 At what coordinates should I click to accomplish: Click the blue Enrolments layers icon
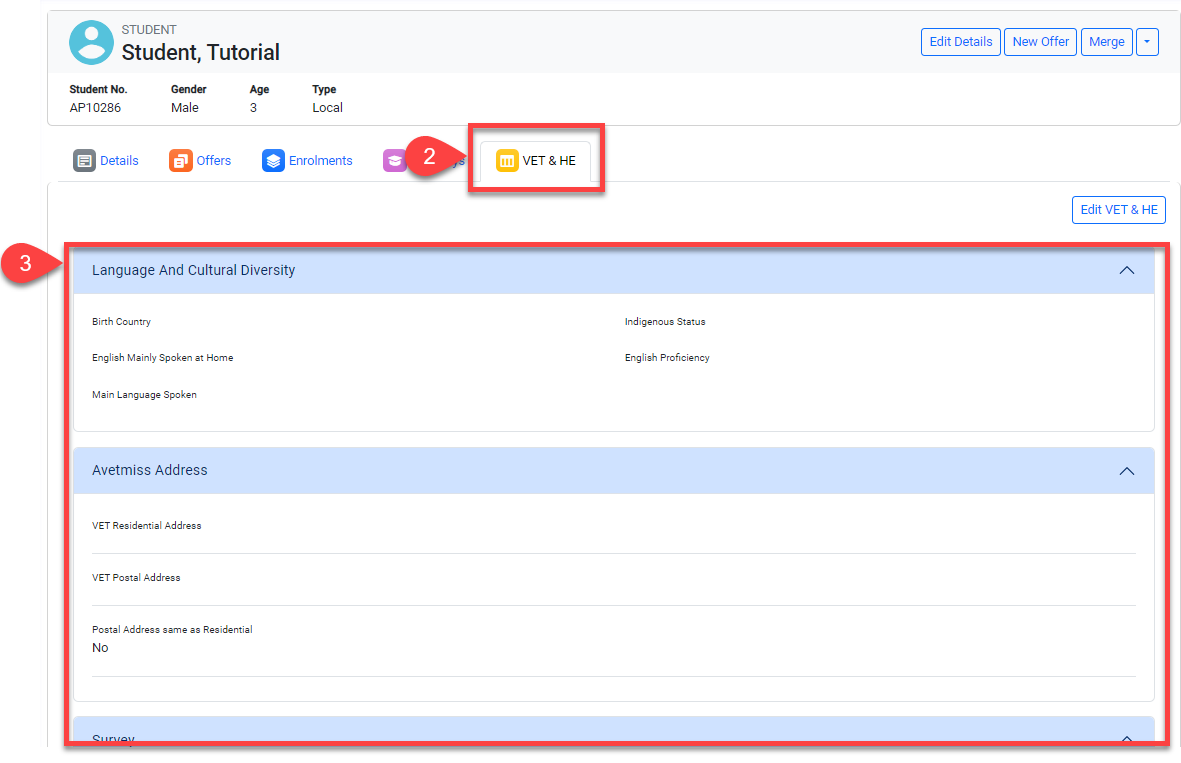[x=273, y=161]
